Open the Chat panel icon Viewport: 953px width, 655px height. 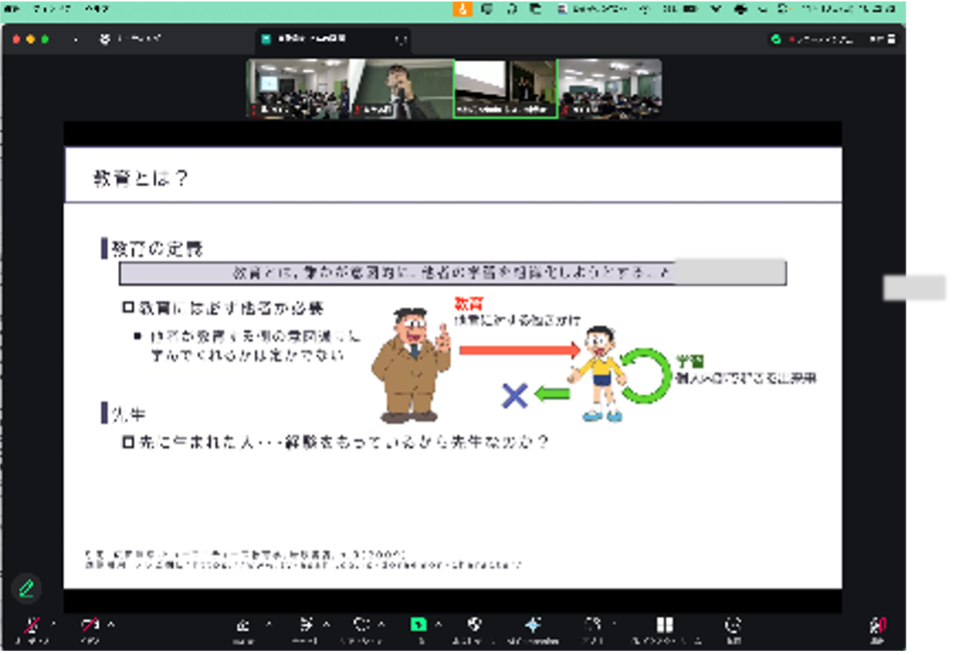tap(305, 625)
